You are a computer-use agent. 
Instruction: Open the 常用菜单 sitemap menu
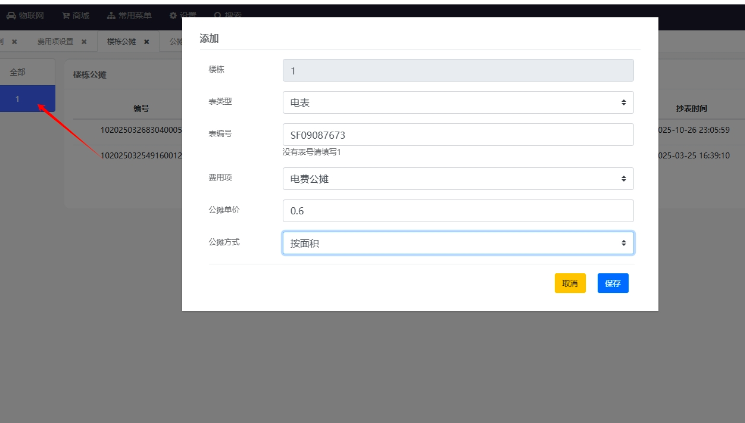(129, 16)
